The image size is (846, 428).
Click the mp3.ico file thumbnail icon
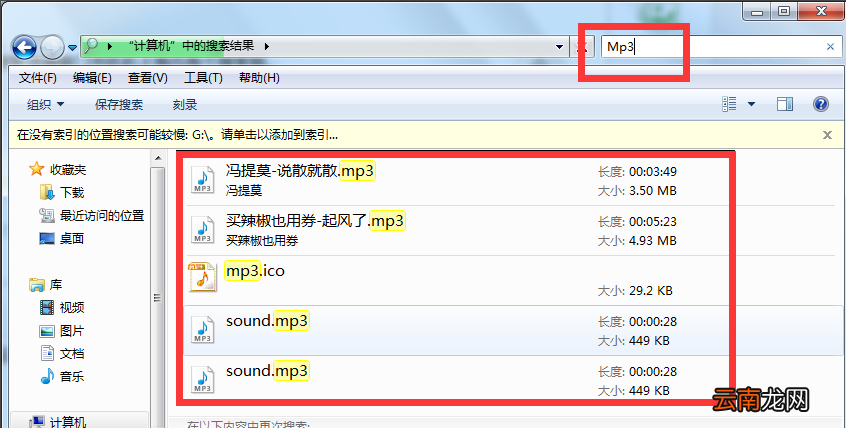(x=202, y=277)
